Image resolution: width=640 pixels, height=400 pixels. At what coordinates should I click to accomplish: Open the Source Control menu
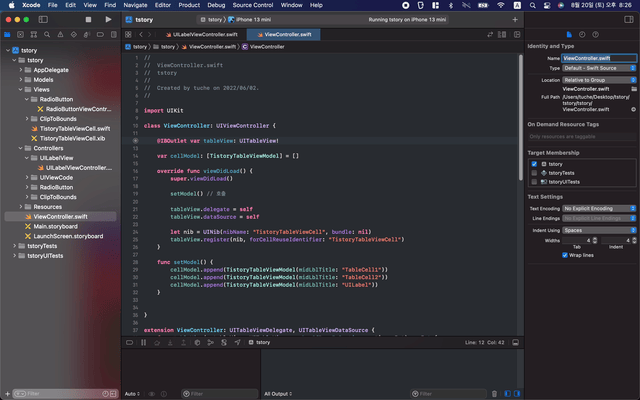pyautogui.click(x=253, y=5)
